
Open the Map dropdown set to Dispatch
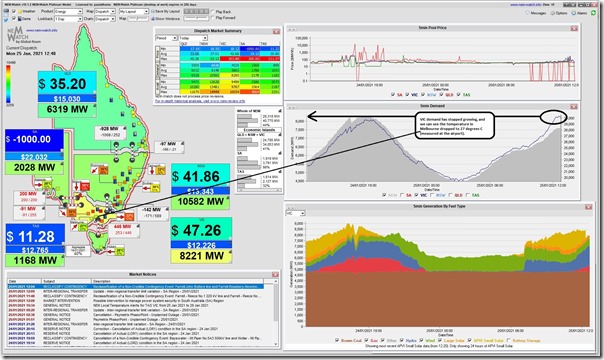pos(105,12)
